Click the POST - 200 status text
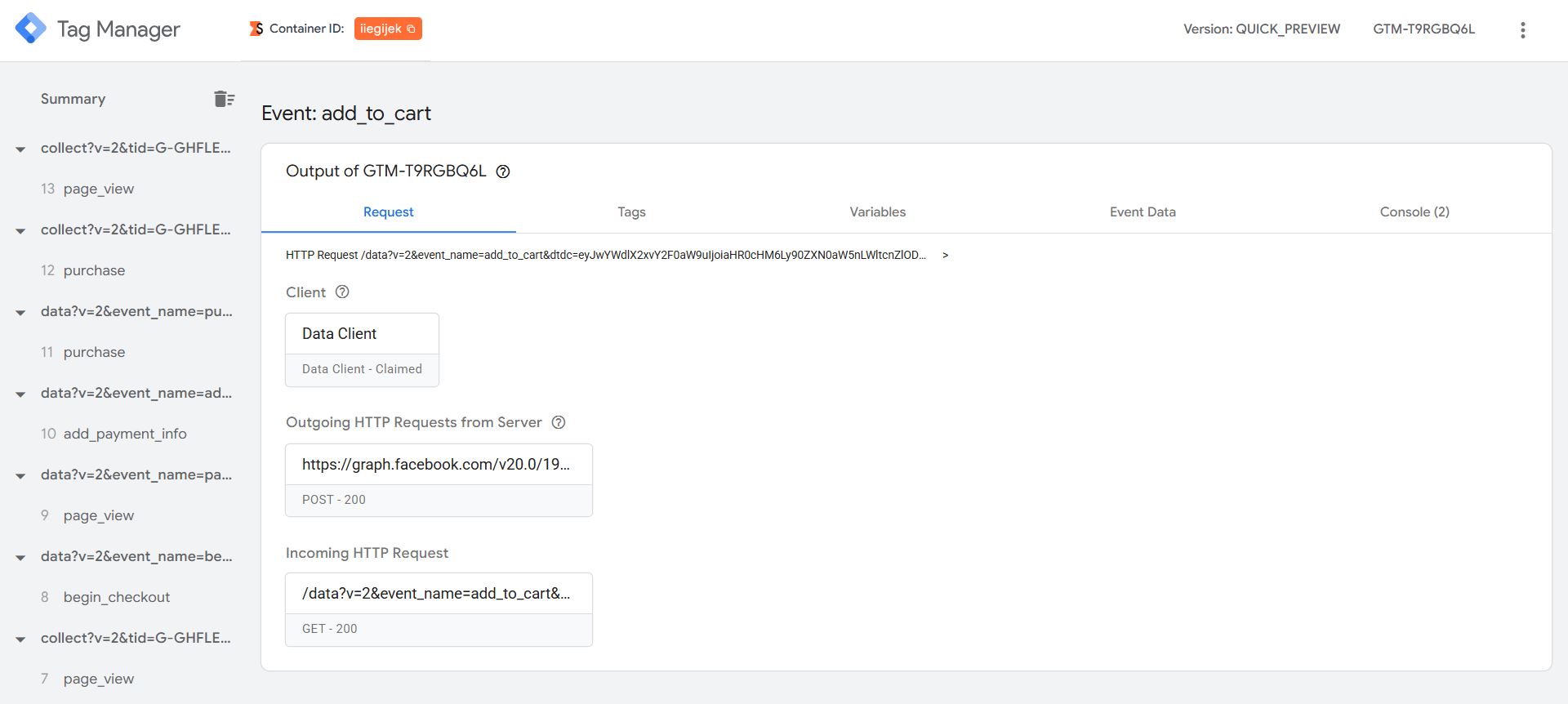This screenshot has width=1568, height=704. click(334, 500)
